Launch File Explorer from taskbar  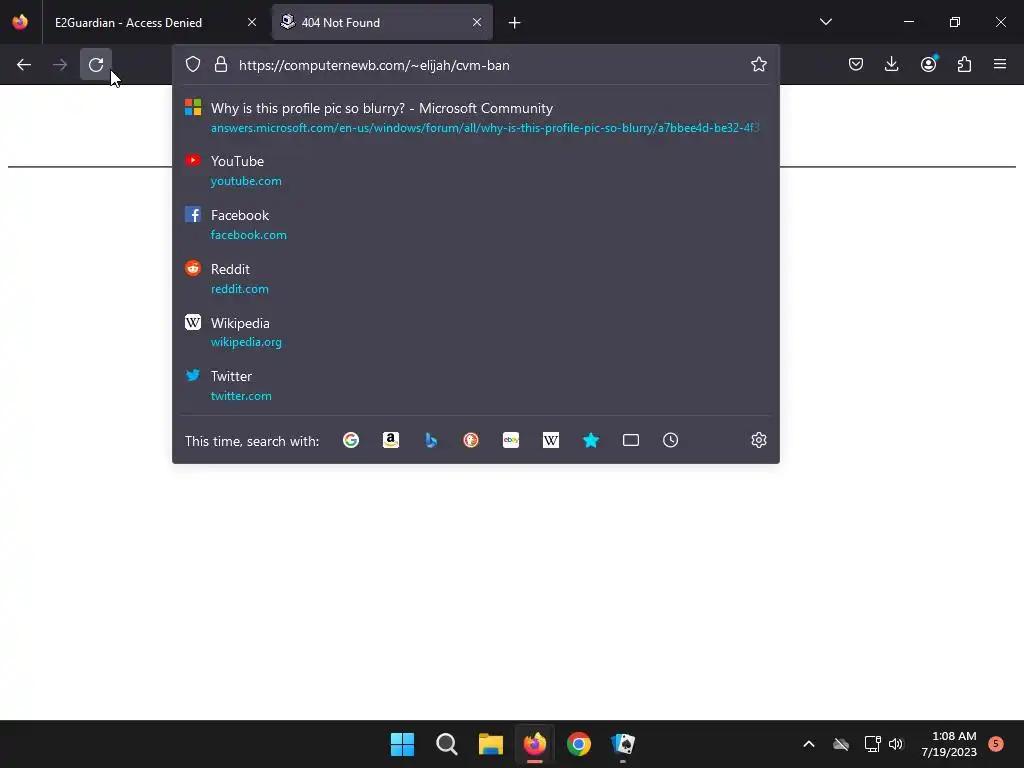[x=490, y=744]
